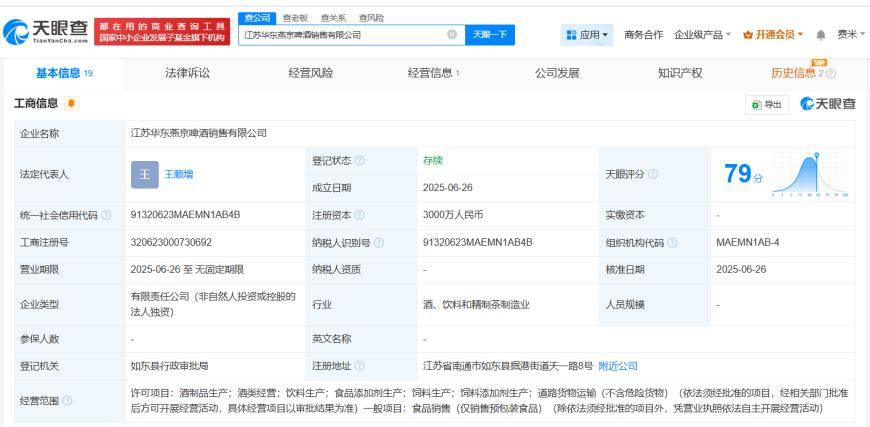Open help icon next to 注册资本

[x=360, y=215]
